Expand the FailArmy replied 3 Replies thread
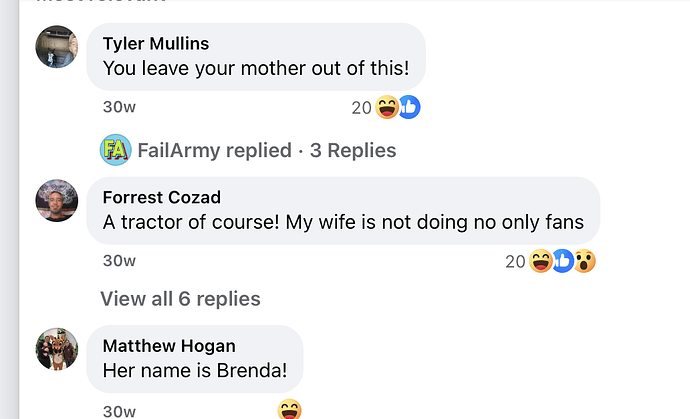The image size is (690, 419). pyautogui.click(x=266, y=151)
